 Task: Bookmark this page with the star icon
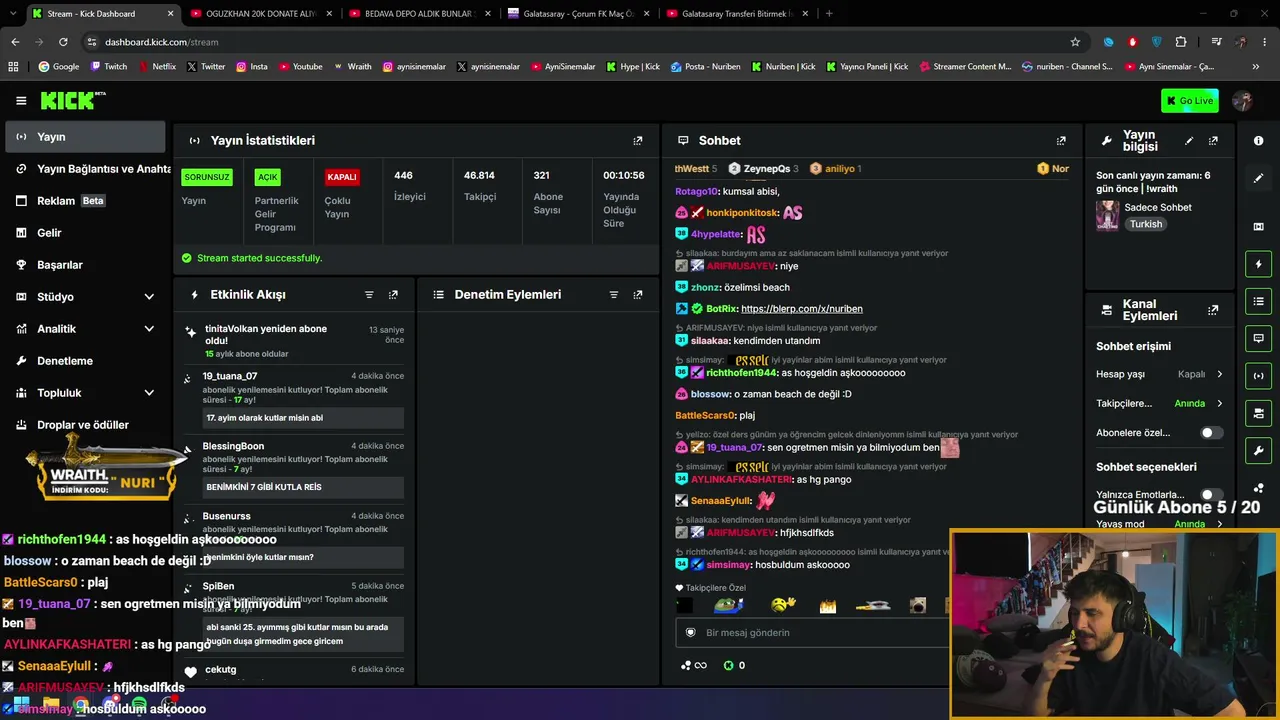coord(1075,42)
